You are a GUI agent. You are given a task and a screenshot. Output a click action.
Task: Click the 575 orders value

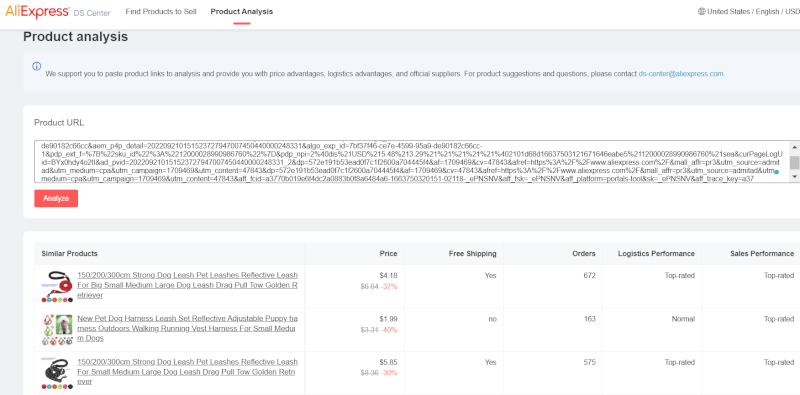pos(589,362)
